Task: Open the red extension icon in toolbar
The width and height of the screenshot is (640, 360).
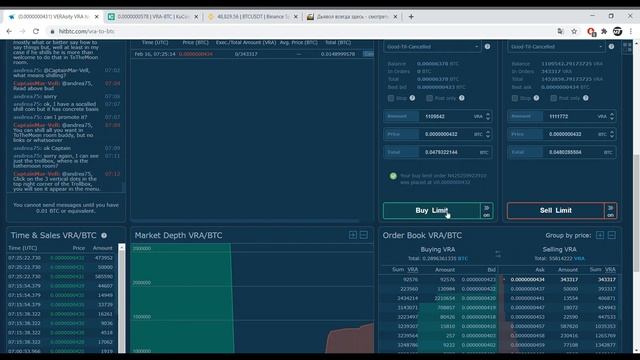Action: 591,31
